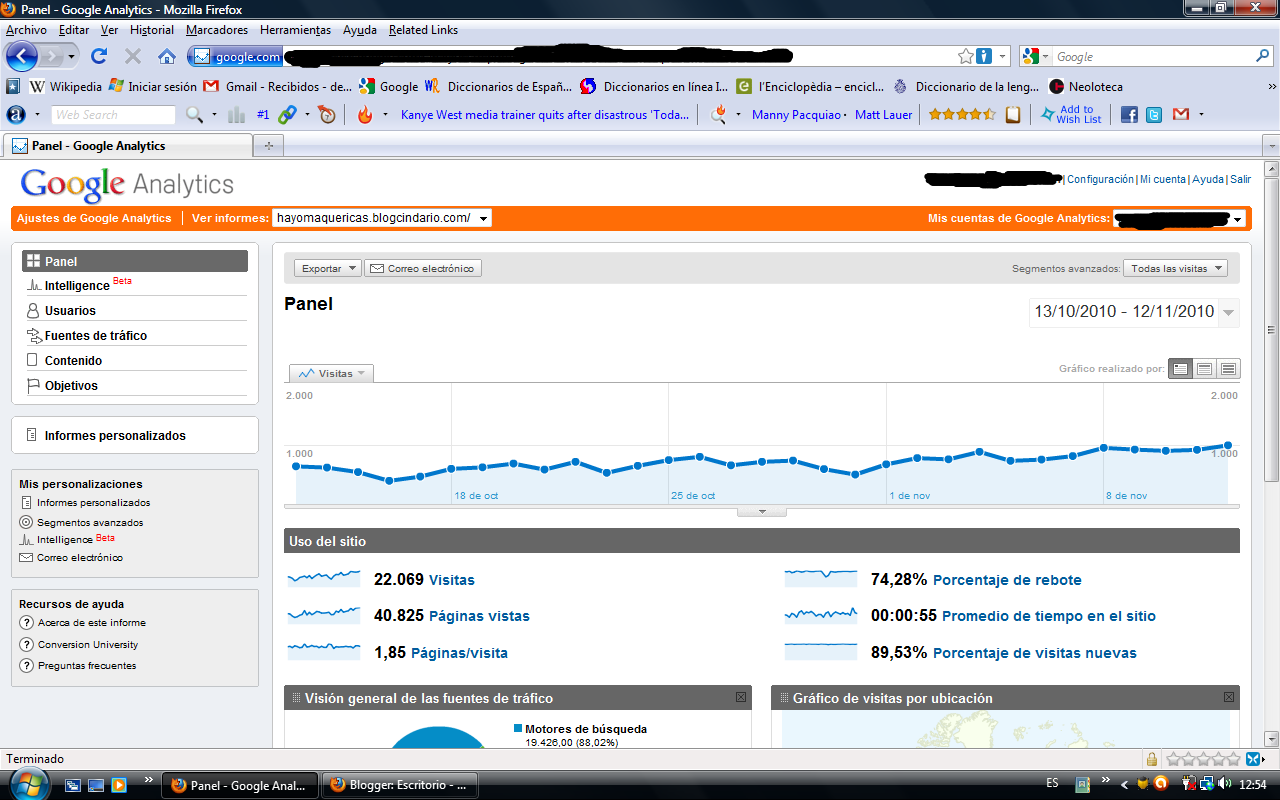Open Neoloteca bookmark
This screenshot has height=800, width=1280.
click(x=1085, y=86)
